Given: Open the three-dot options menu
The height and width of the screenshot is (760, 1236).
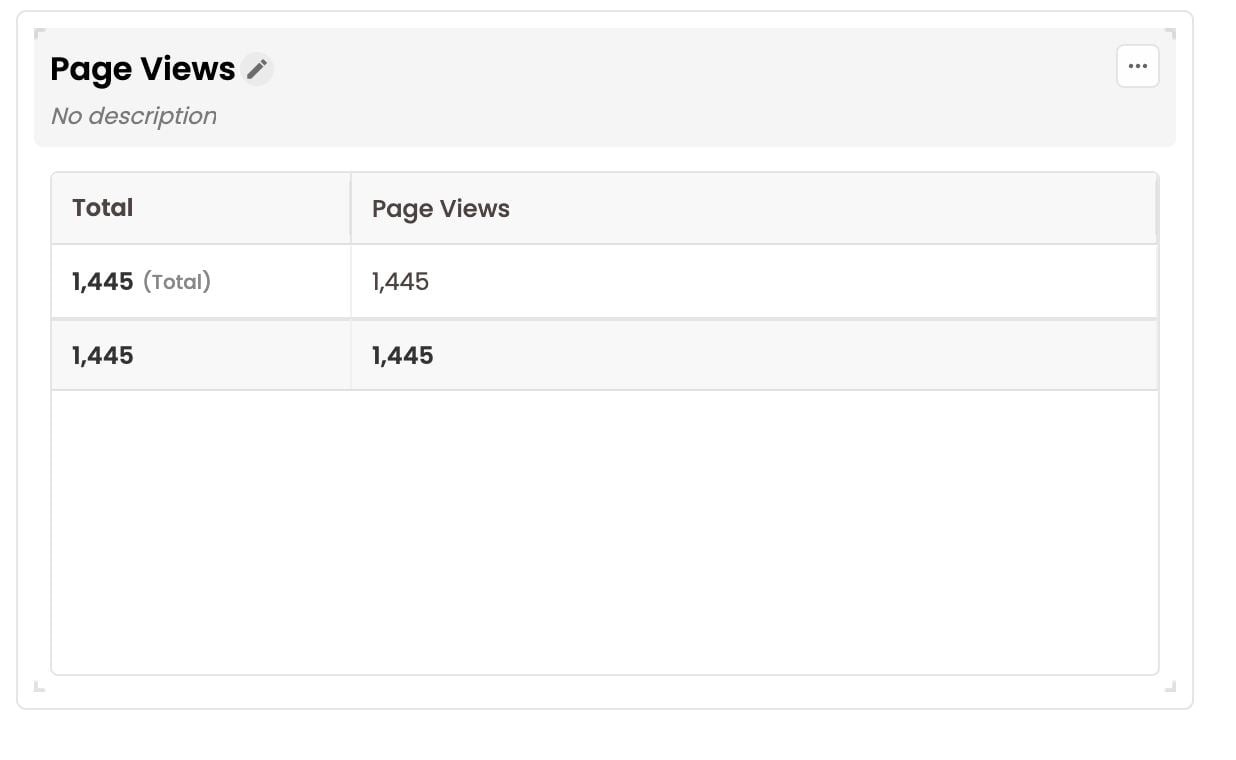Looking at the screenshot, I should (1137, 66).
